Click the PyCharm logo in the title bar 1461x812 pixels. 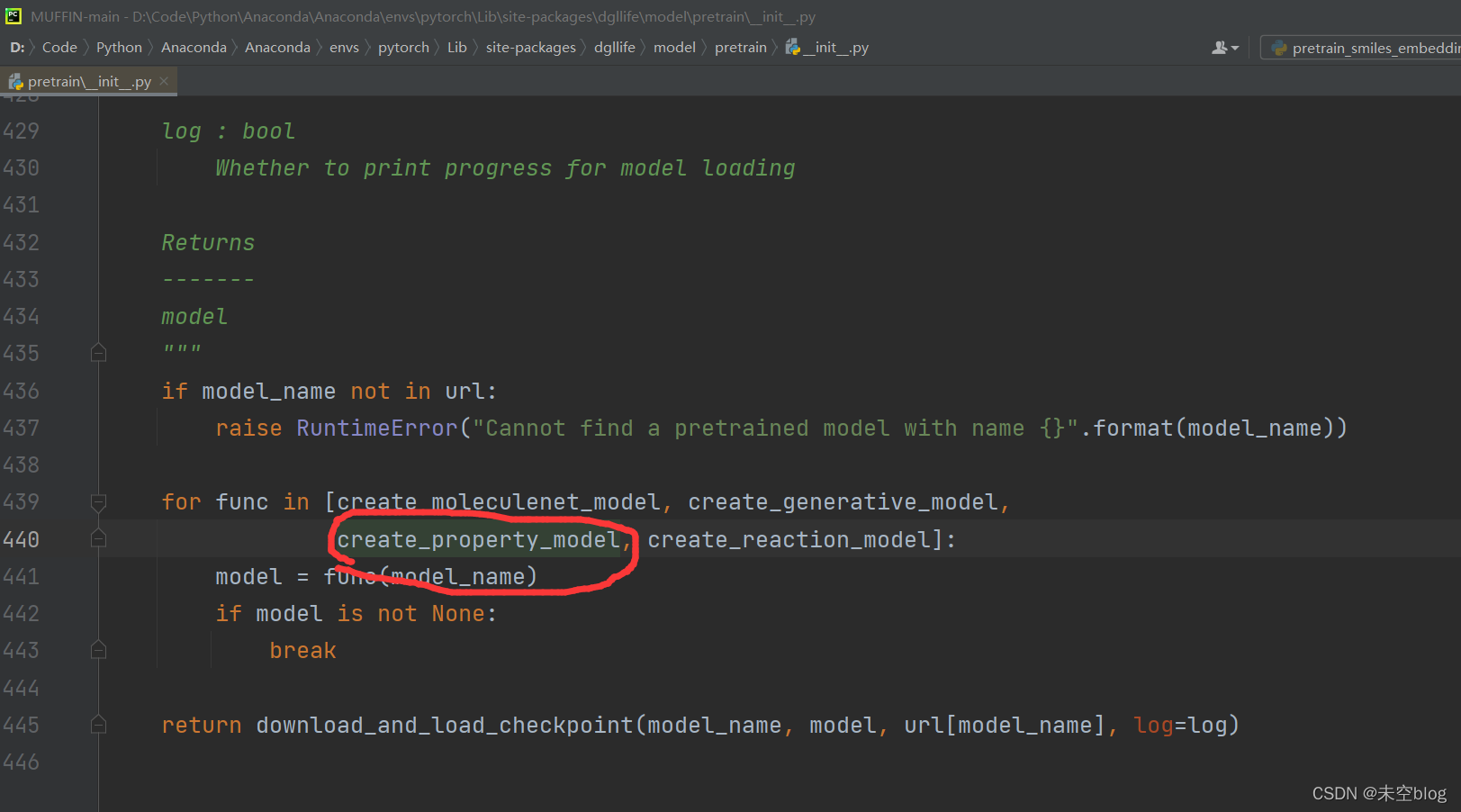[x=14, y=15]
